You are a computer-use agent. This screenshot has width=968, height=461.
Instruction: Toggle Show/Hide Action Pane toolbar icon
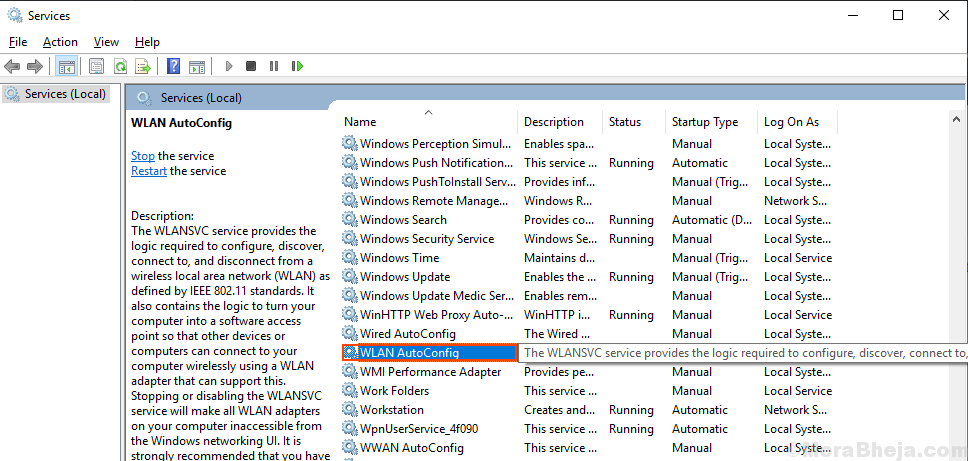pos(197,66)
